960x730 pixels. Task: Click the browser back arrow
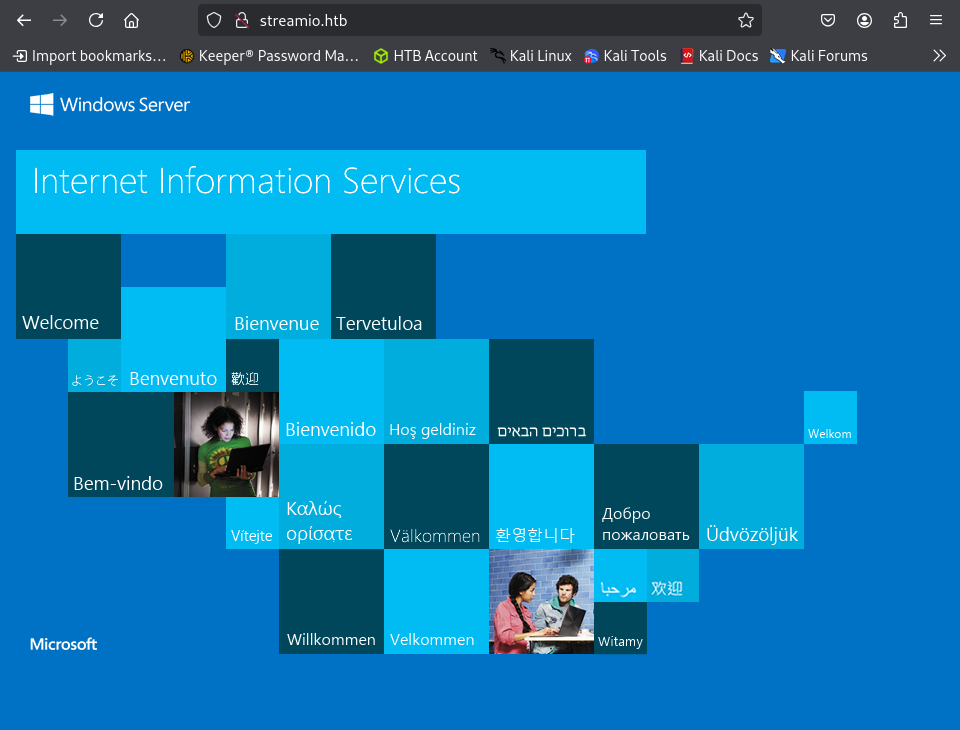24,20
